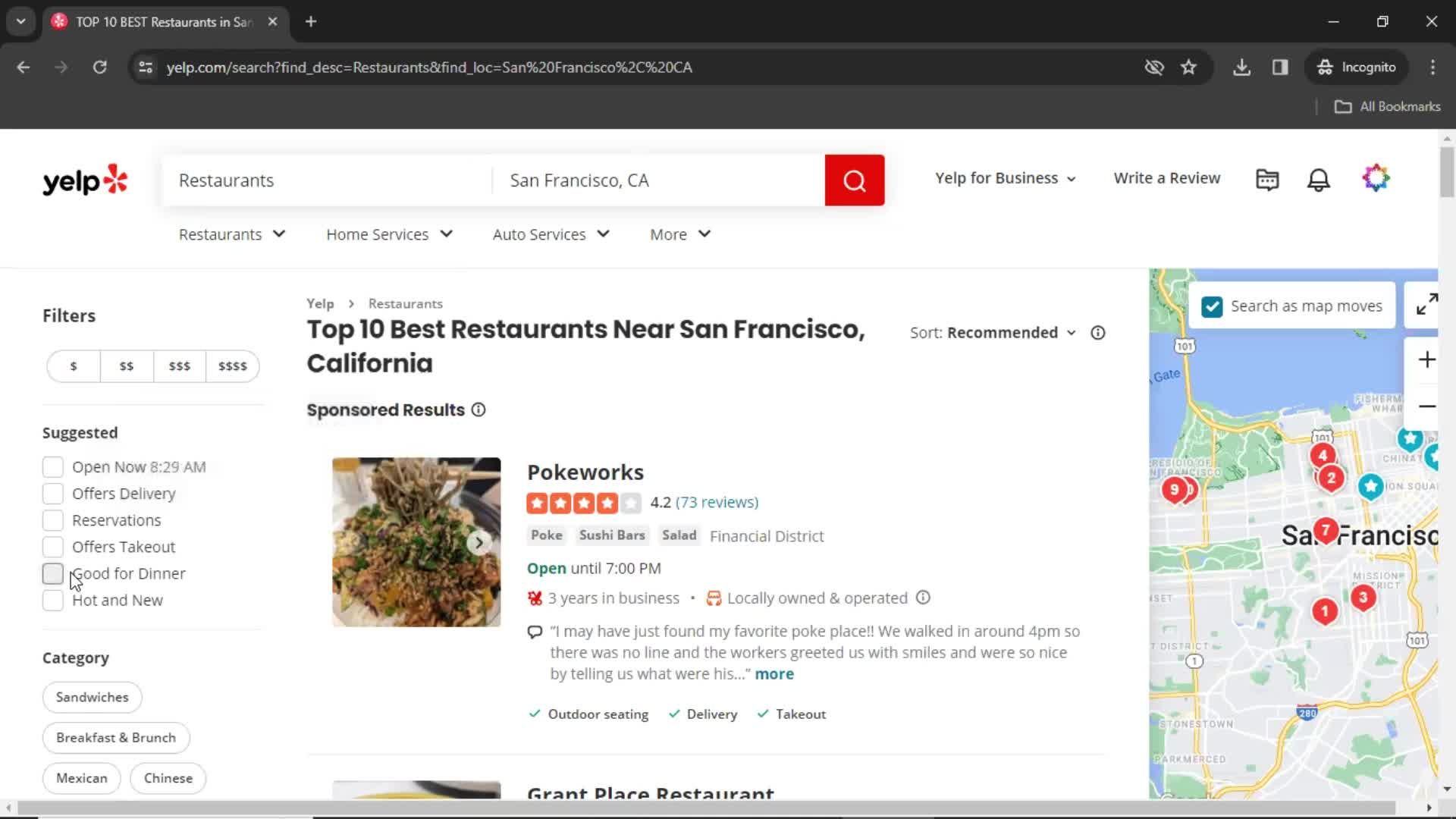Click the search magnifying glass button

855,180
